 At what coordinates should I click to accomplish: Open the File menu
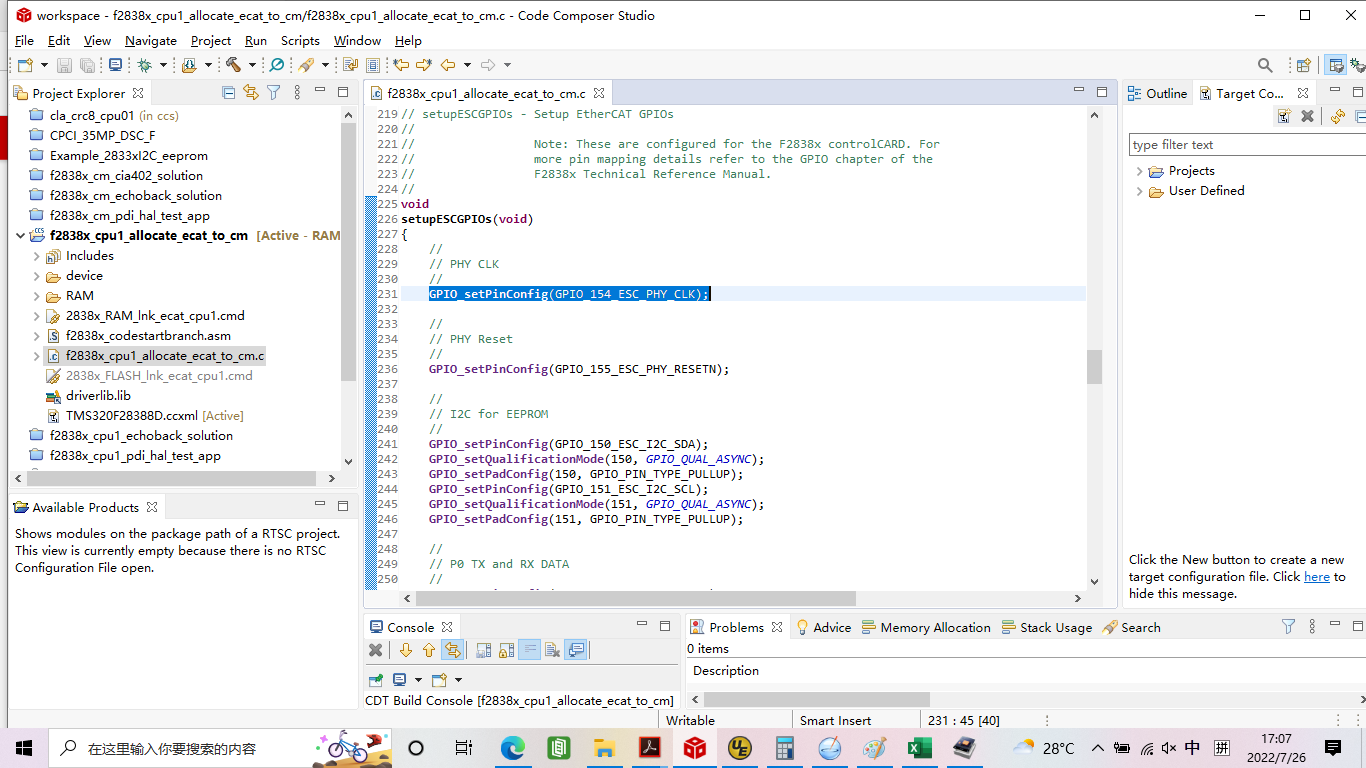point(24,41)
